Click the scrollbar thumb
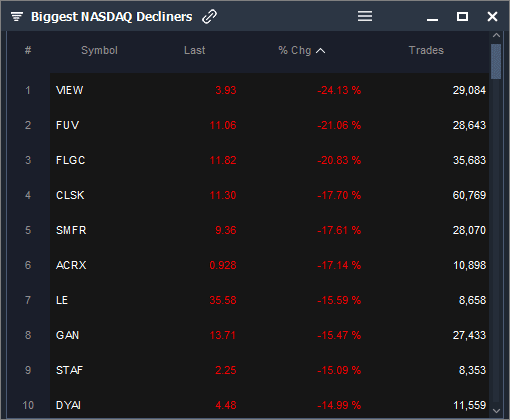The image size is (510, 420). click(x=496, y=61)
